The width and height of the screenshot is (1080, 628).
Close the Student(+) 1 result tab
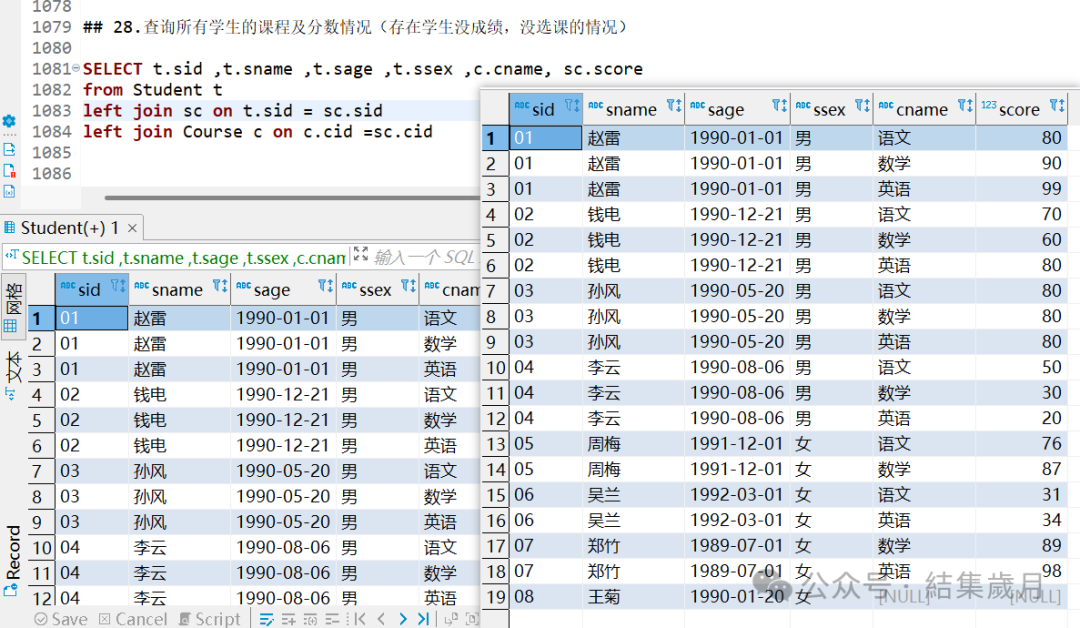click(x=132, y=228)
